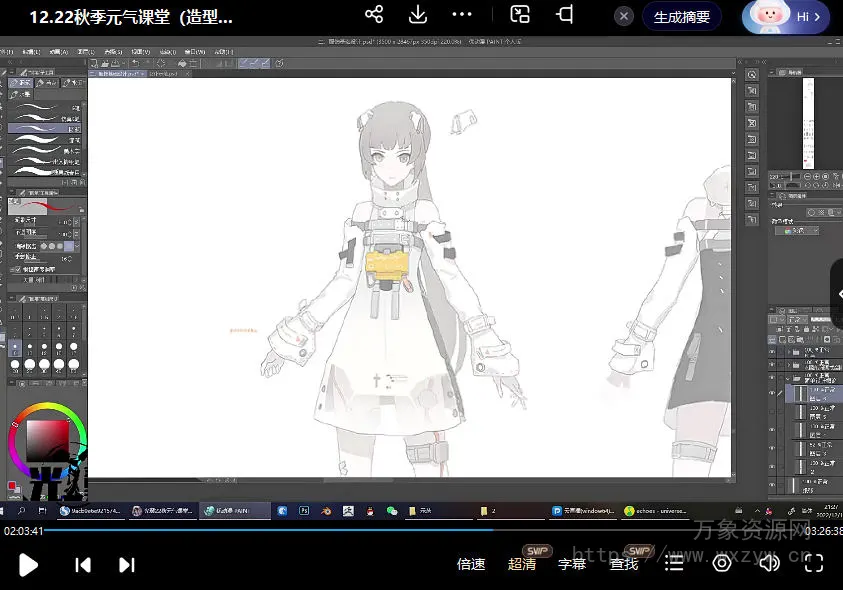Screen dimensions: 843x590
Task: Skip to the previous video
Action: 83,565
